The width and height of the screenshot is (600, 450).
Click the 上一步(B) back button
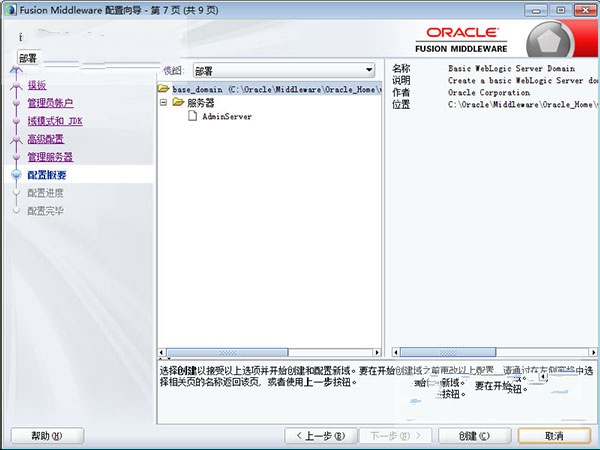point(321,435)
